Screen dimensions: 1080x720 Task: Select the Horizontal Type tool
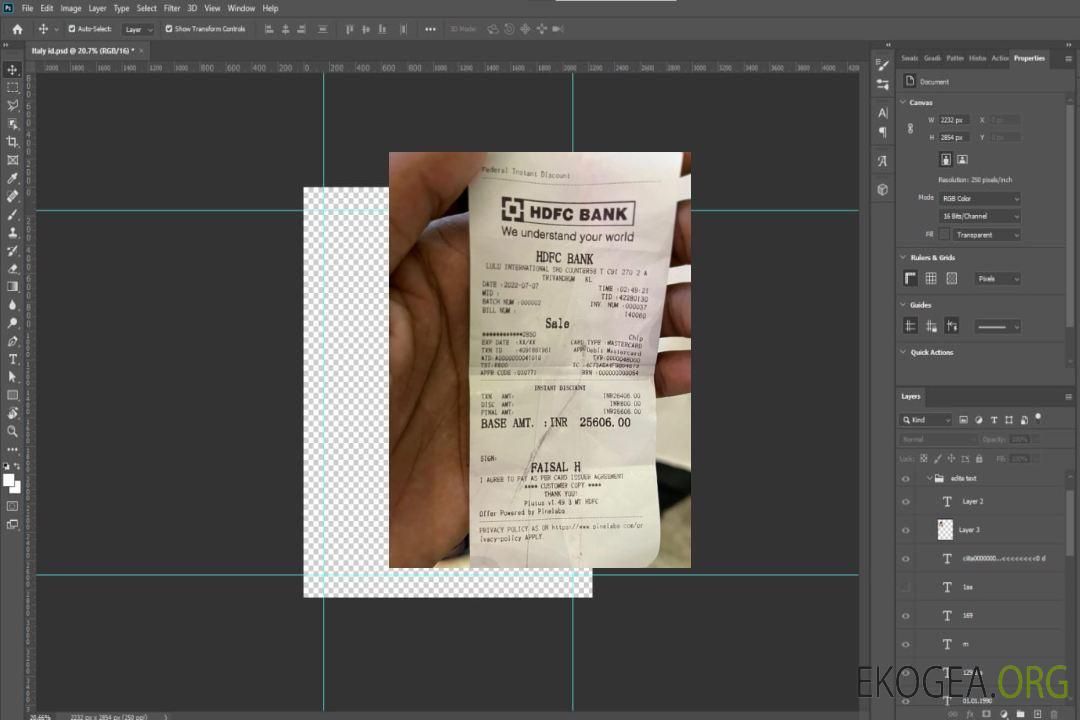pos(12,359)
